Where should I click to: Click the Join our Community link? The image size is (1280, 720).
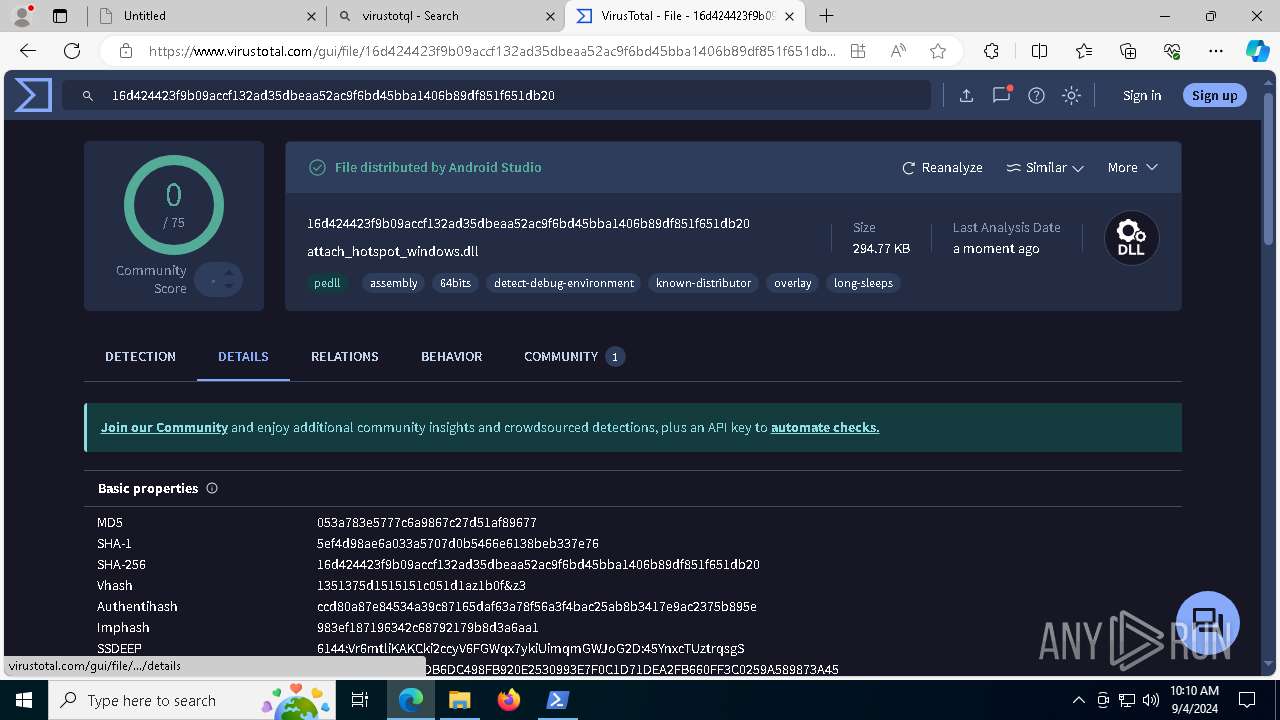[x=164, y=427]
